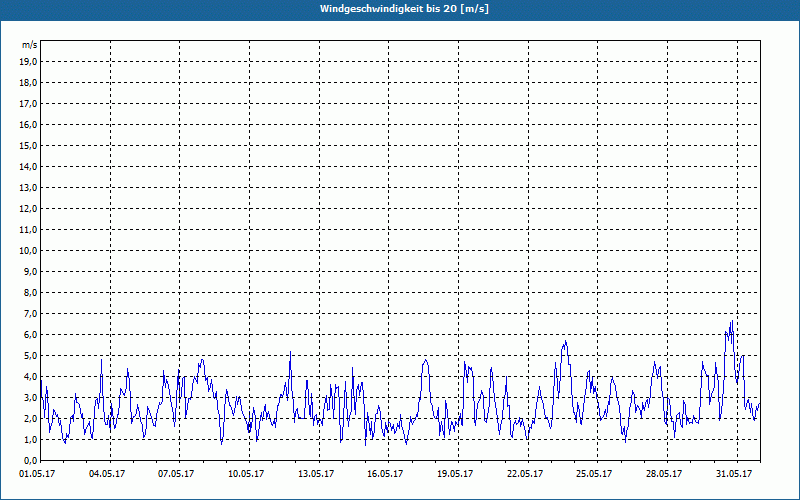Click the 6,0 y-axis value
The height and width of the screenshot is (500, 800).
click(x=30, y=335)
